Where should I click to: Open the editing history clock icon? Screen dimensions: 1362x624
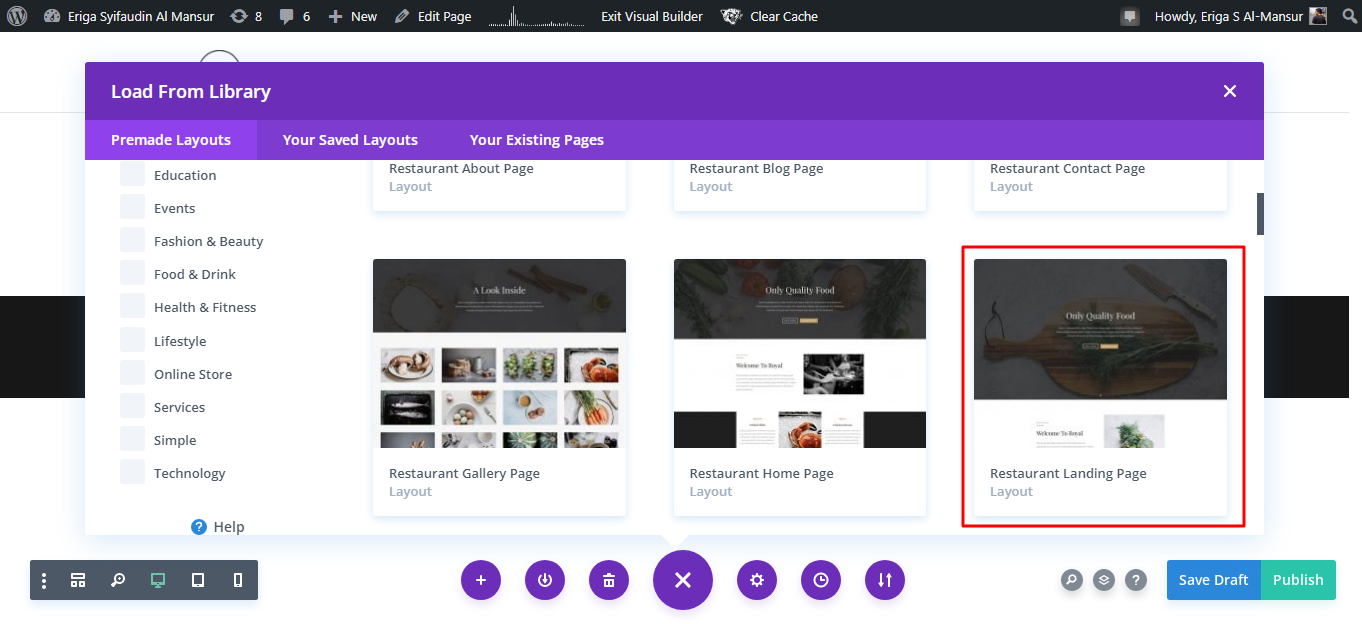coord(821,580)
